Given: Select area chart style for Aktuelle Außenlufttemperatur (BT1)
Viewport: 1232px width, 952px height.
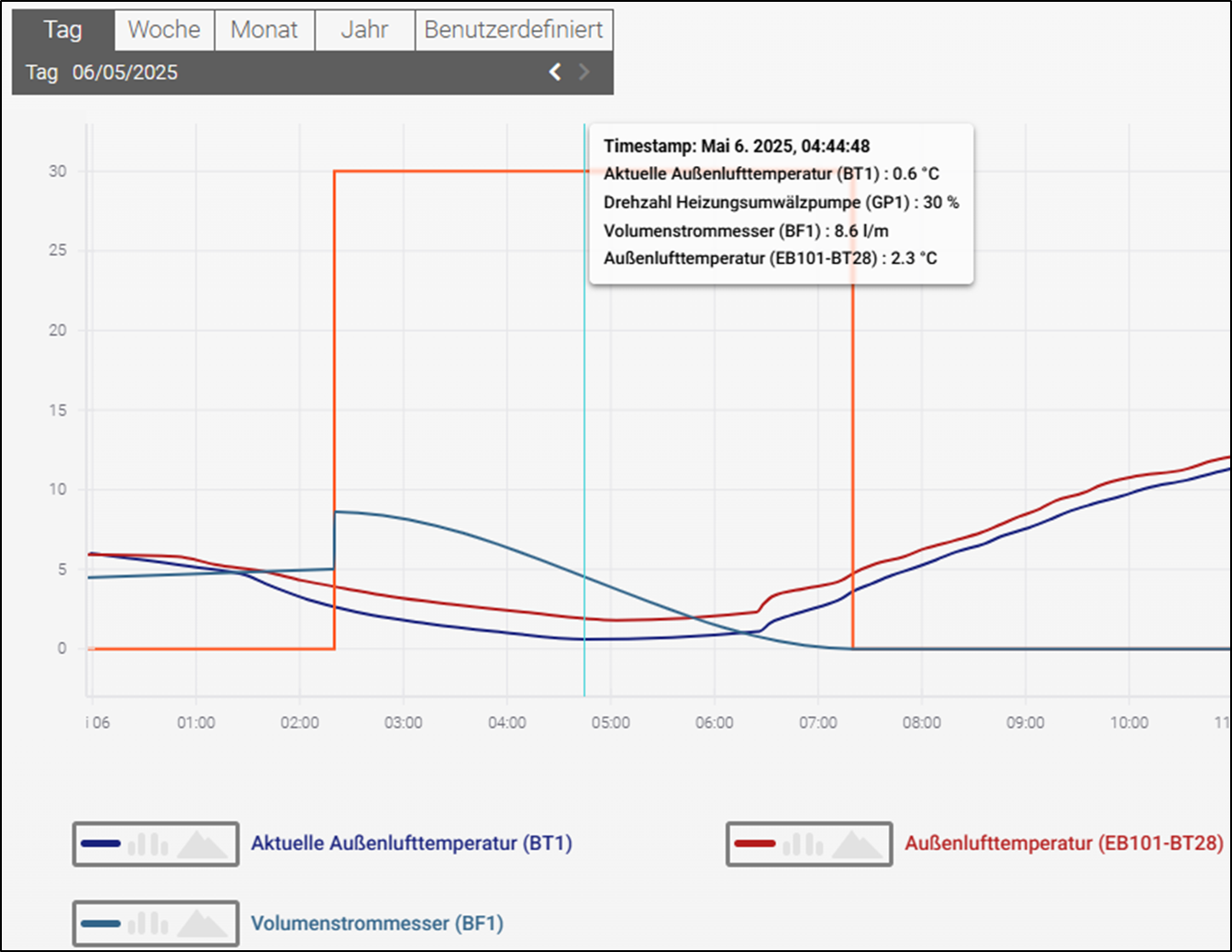Looking at the screenshot, I should click(201, 844).
